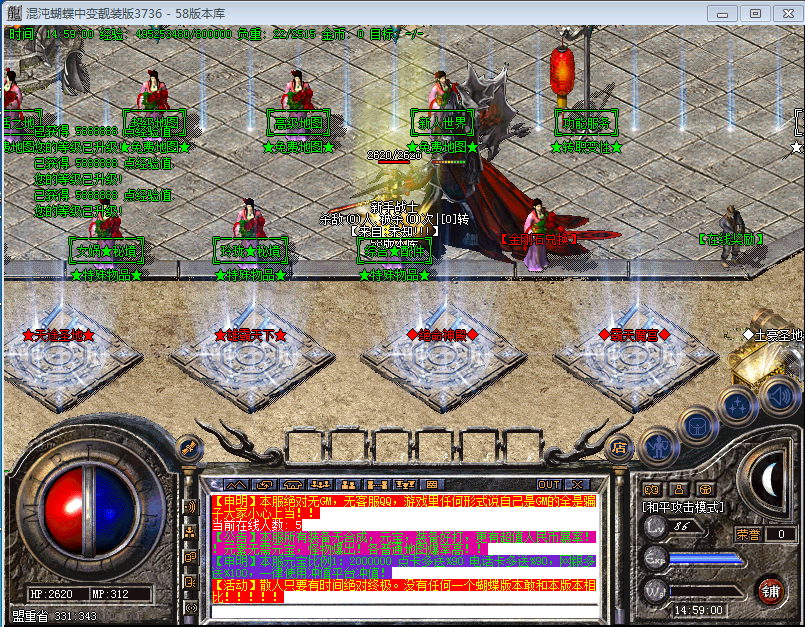Click the hierarchy ranking toolbar icon

(x=405, y=485)
